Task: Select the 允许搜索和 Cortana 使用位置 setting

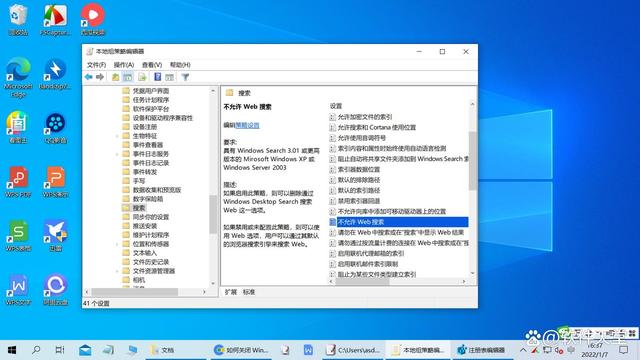Action: tap(376, 127)
